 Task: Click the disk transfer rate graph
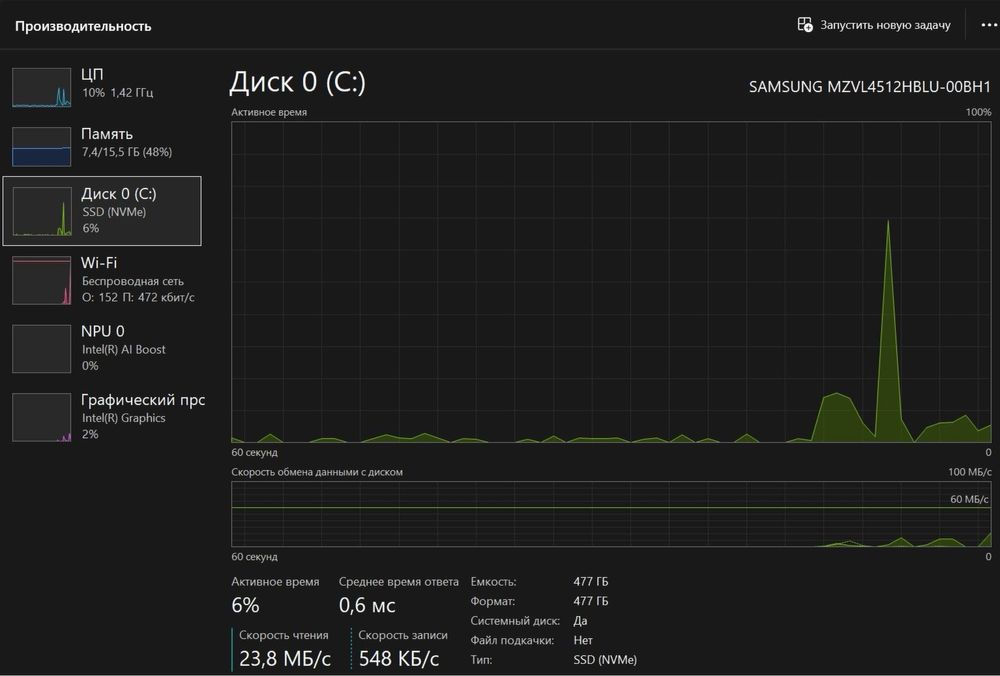611,514
